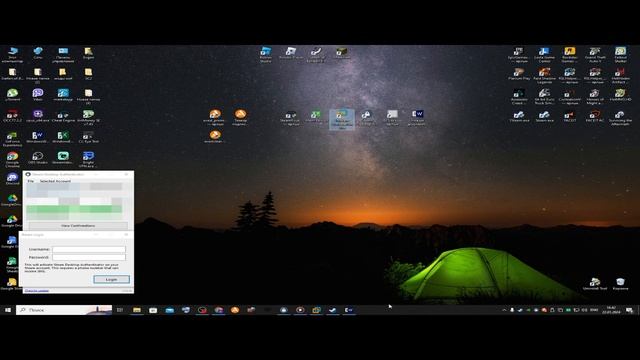This screenshot has height=360, width=640.
Task: Select the OBS Studio desktop icon
Action: [x=38, y=158]
